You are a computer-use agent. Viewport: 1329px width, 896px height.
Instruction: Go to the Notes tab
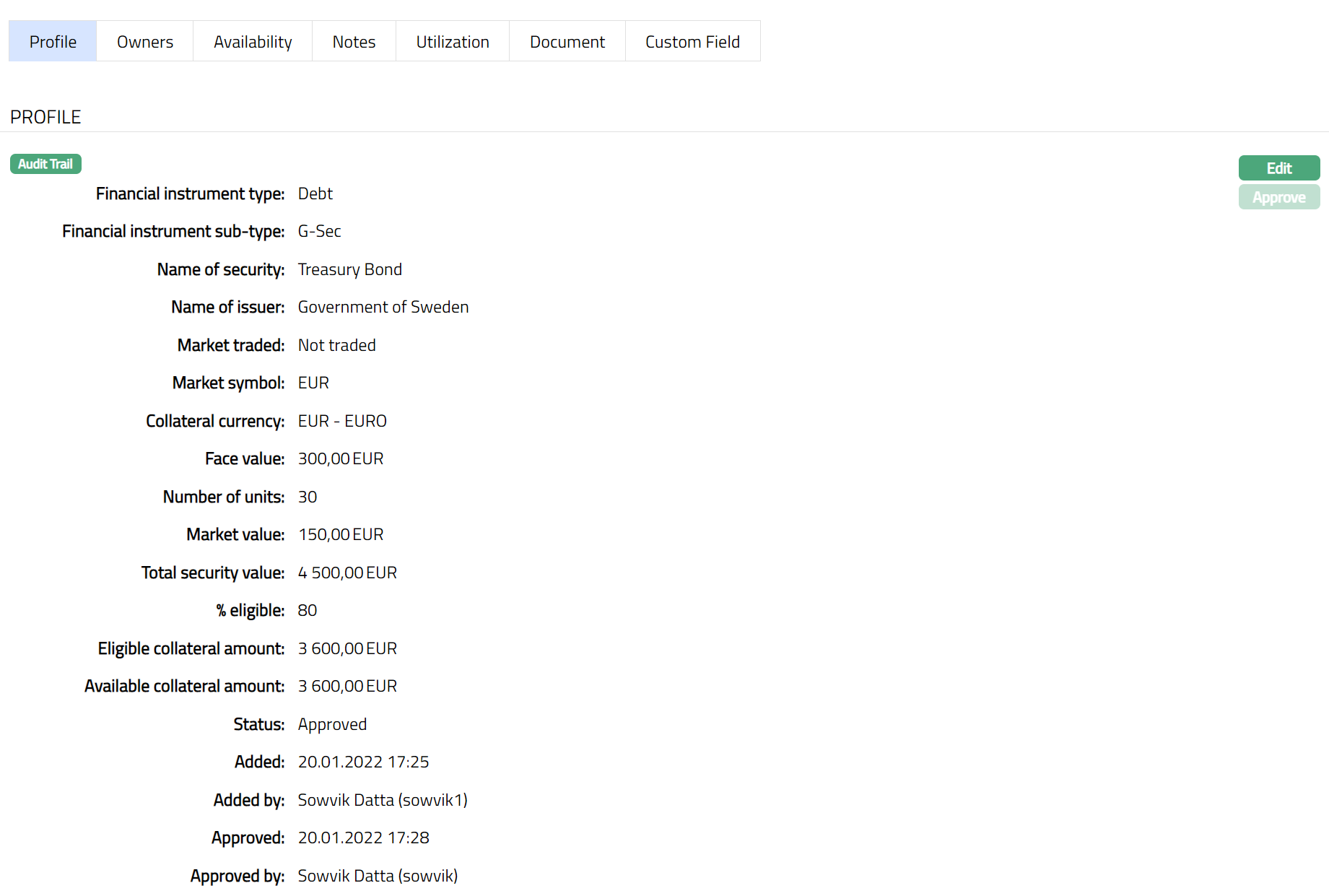pos(354,42)
